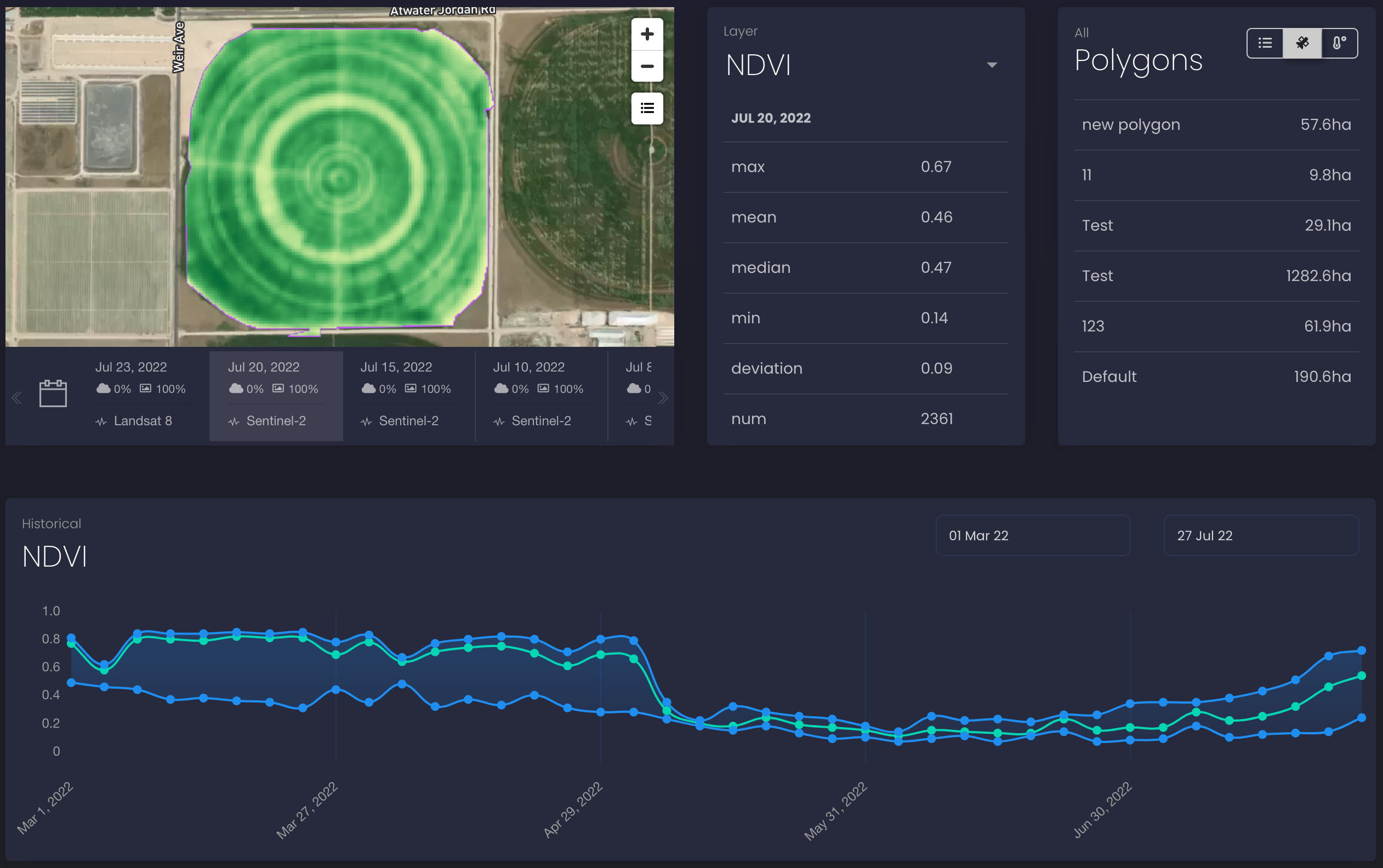The height and width of the screenshot is (868, 1383).
Task: Switch polygons panel to list view
Action: pos(1265,43)
